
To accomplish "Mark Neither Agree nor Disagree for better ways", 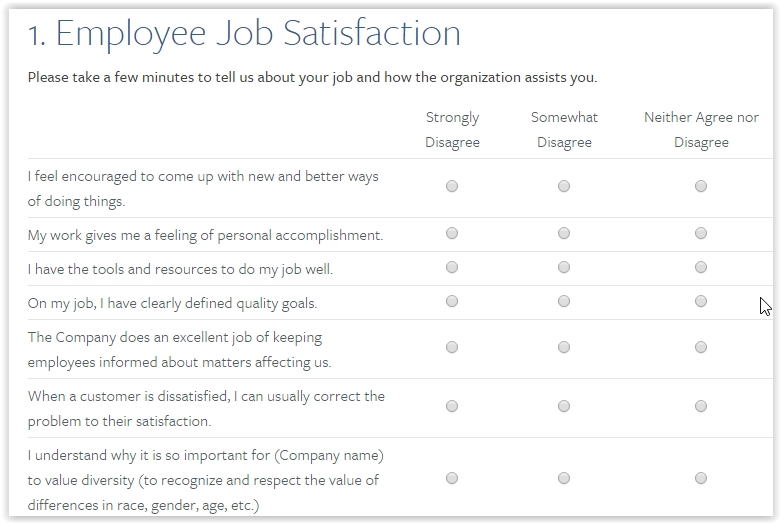I will (701, 186).
